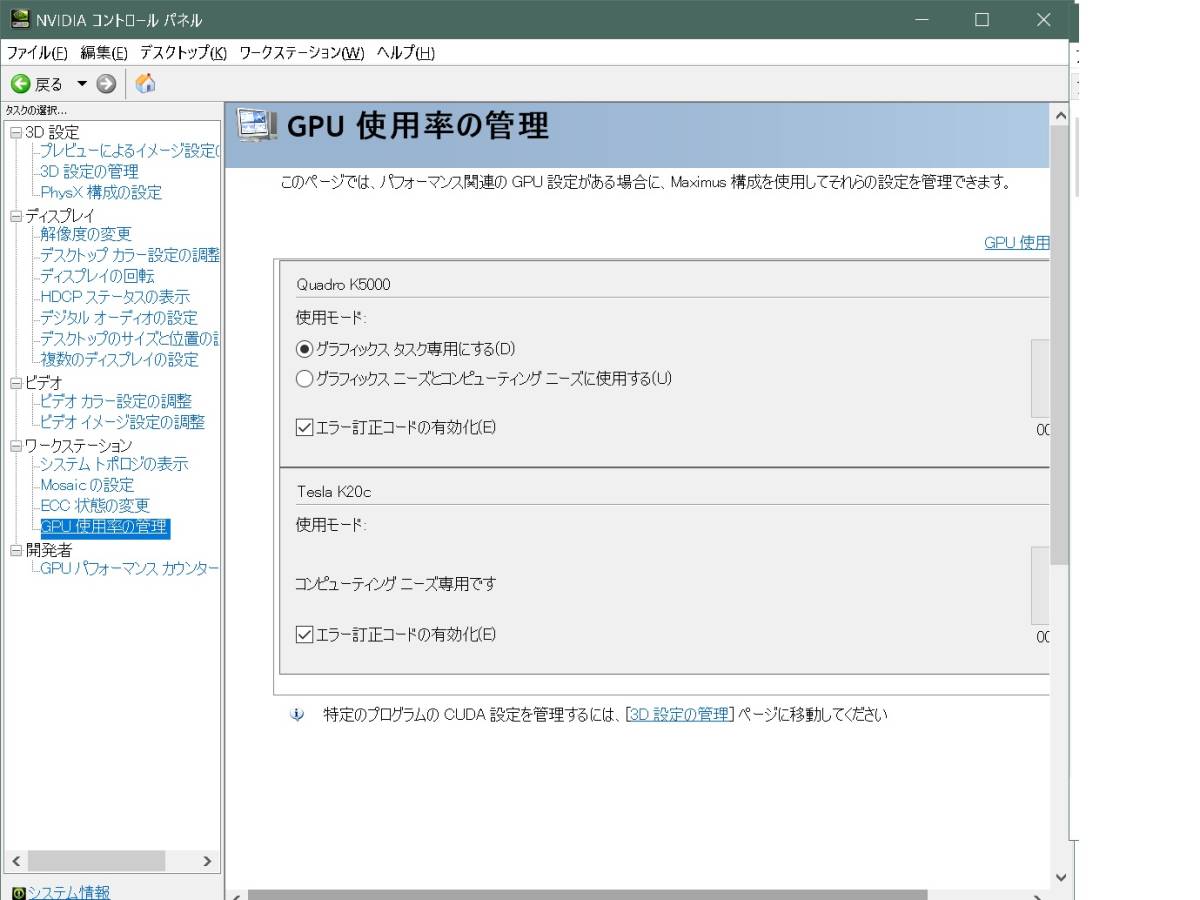Maximize the NVIDIA control panel window
1200x900 pixels.
pos(982,20)
